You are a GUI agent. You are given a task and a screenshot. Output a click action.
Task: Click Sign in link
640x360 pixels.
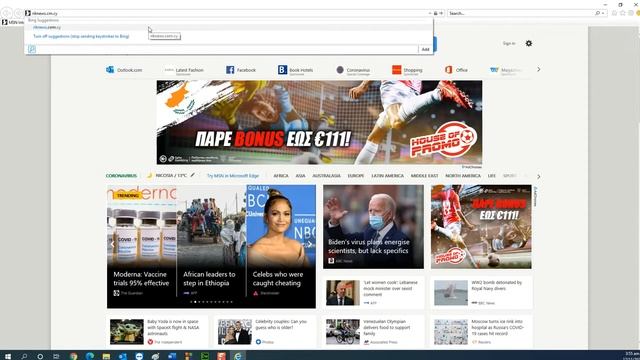[509, 43]
